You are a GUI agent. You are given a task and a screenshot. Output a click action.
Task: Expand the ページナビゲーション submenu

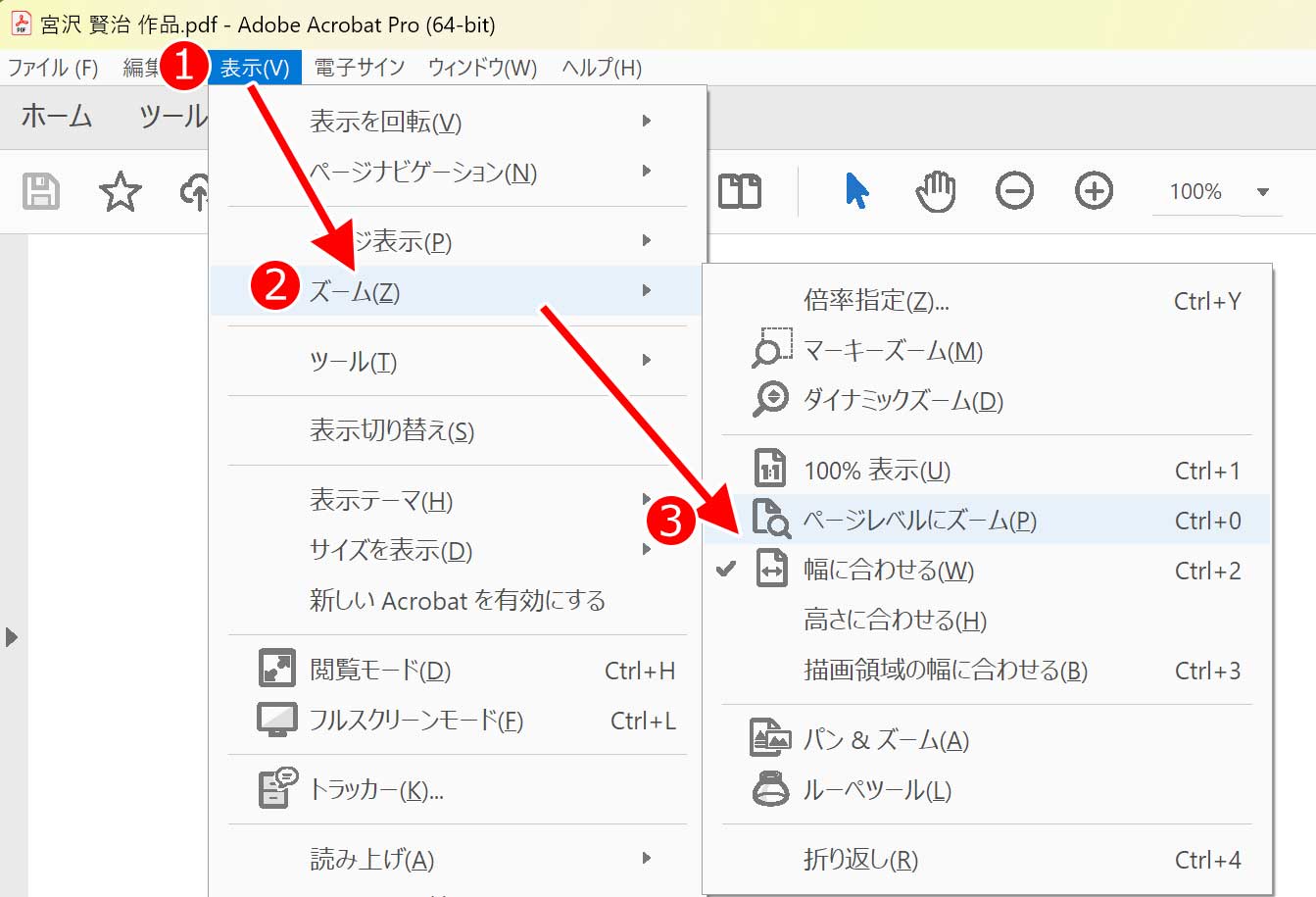[x=646, y=171]
